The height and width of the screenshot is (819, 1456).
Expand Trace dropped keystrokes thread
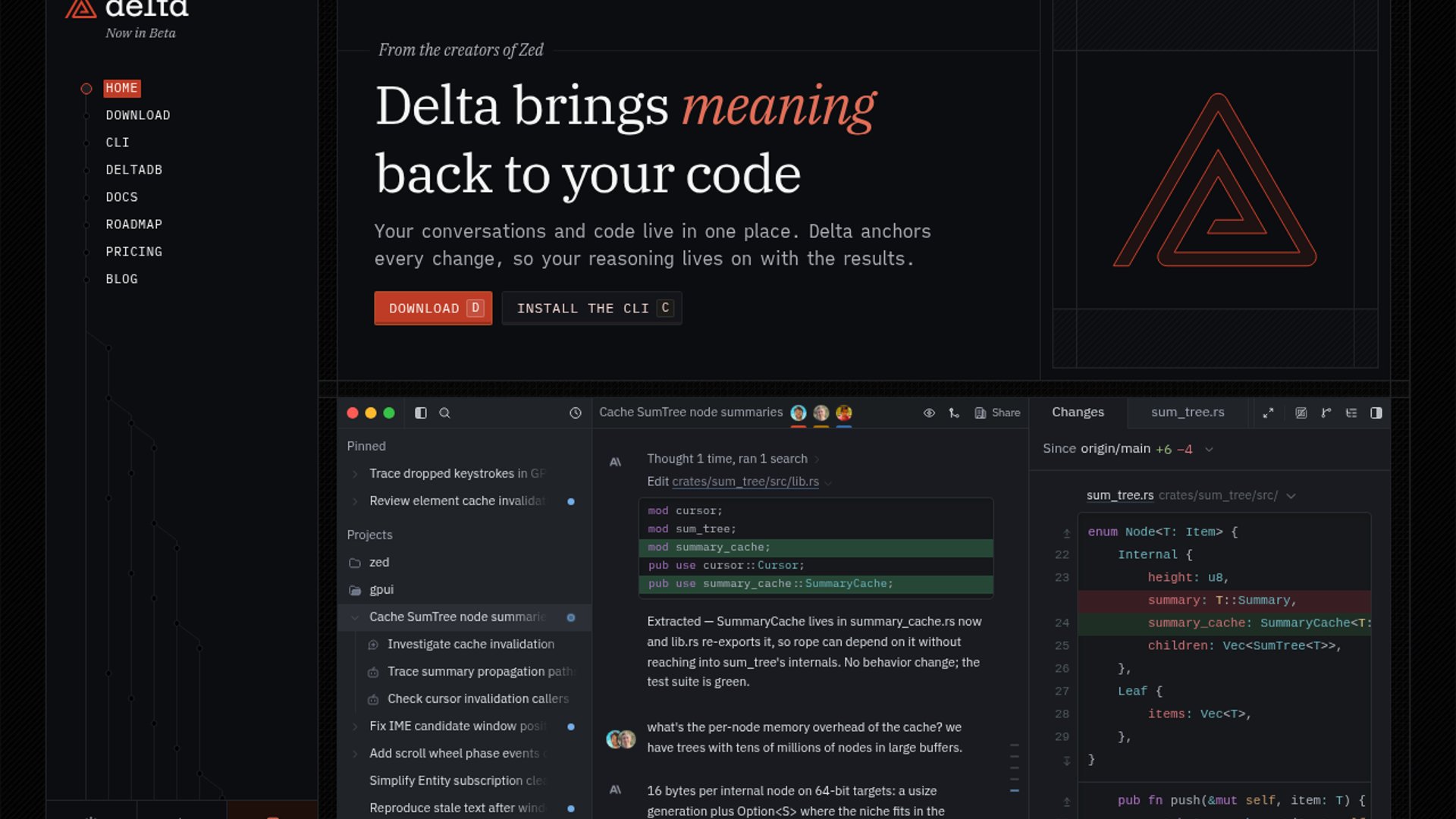(x=355, y=474)
